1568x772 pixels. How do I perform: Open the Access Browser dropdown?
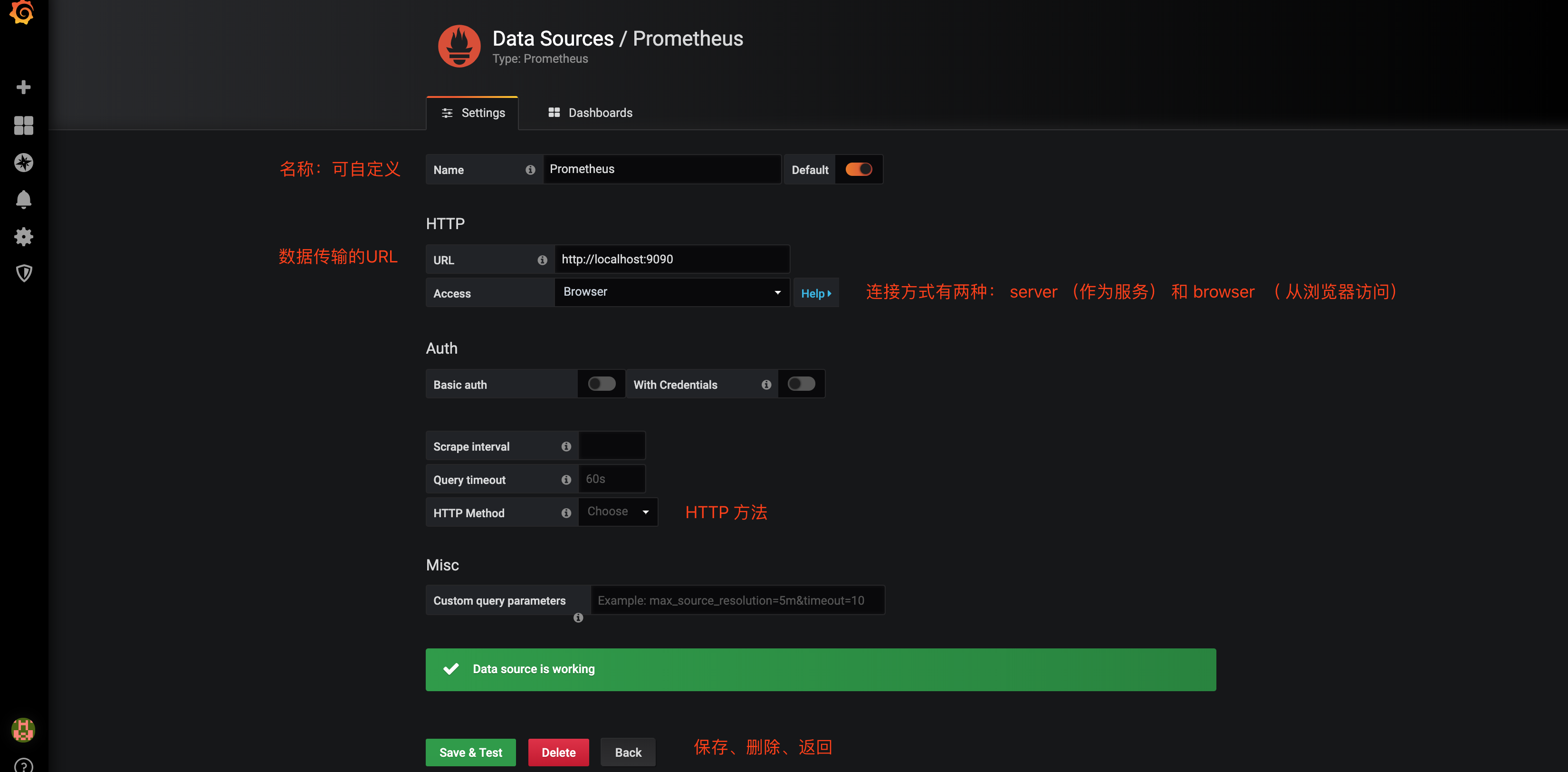[x=671, y=292]
